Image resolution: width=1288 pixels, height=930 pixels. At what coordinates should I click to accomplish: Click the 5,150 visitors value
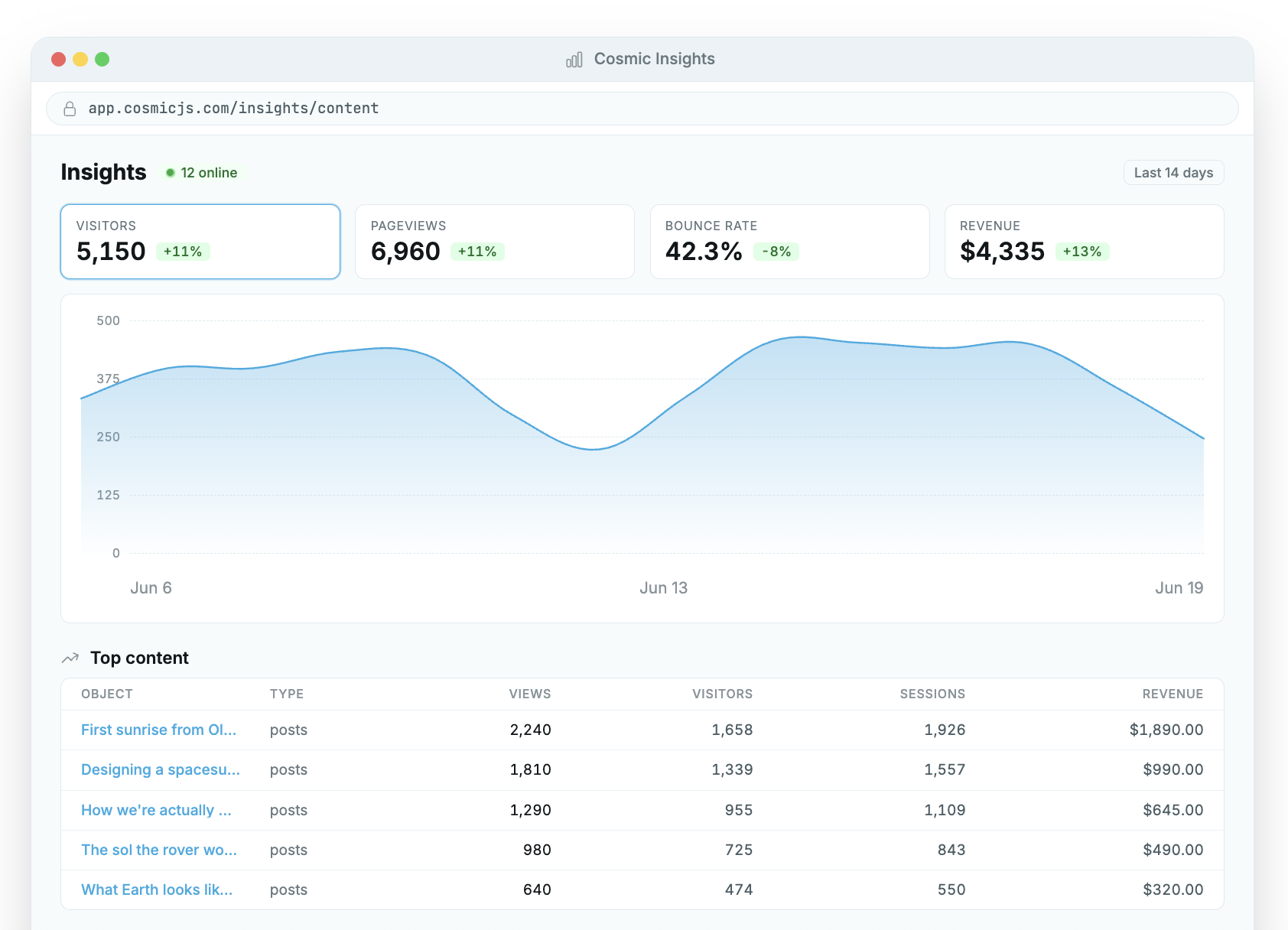pos(111,251)
